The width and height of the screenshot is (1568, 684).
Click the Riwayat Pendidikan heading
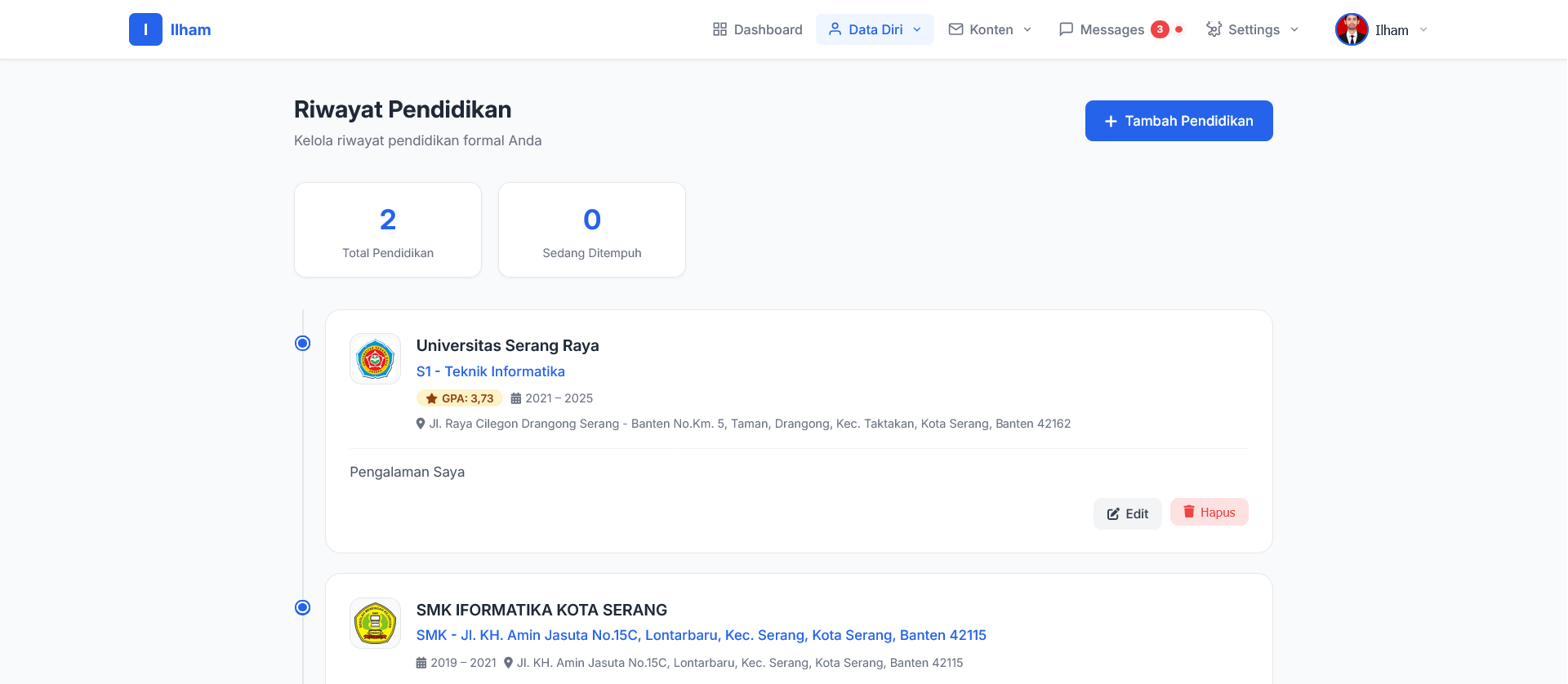pyautogui.click(x=403, y=109)
